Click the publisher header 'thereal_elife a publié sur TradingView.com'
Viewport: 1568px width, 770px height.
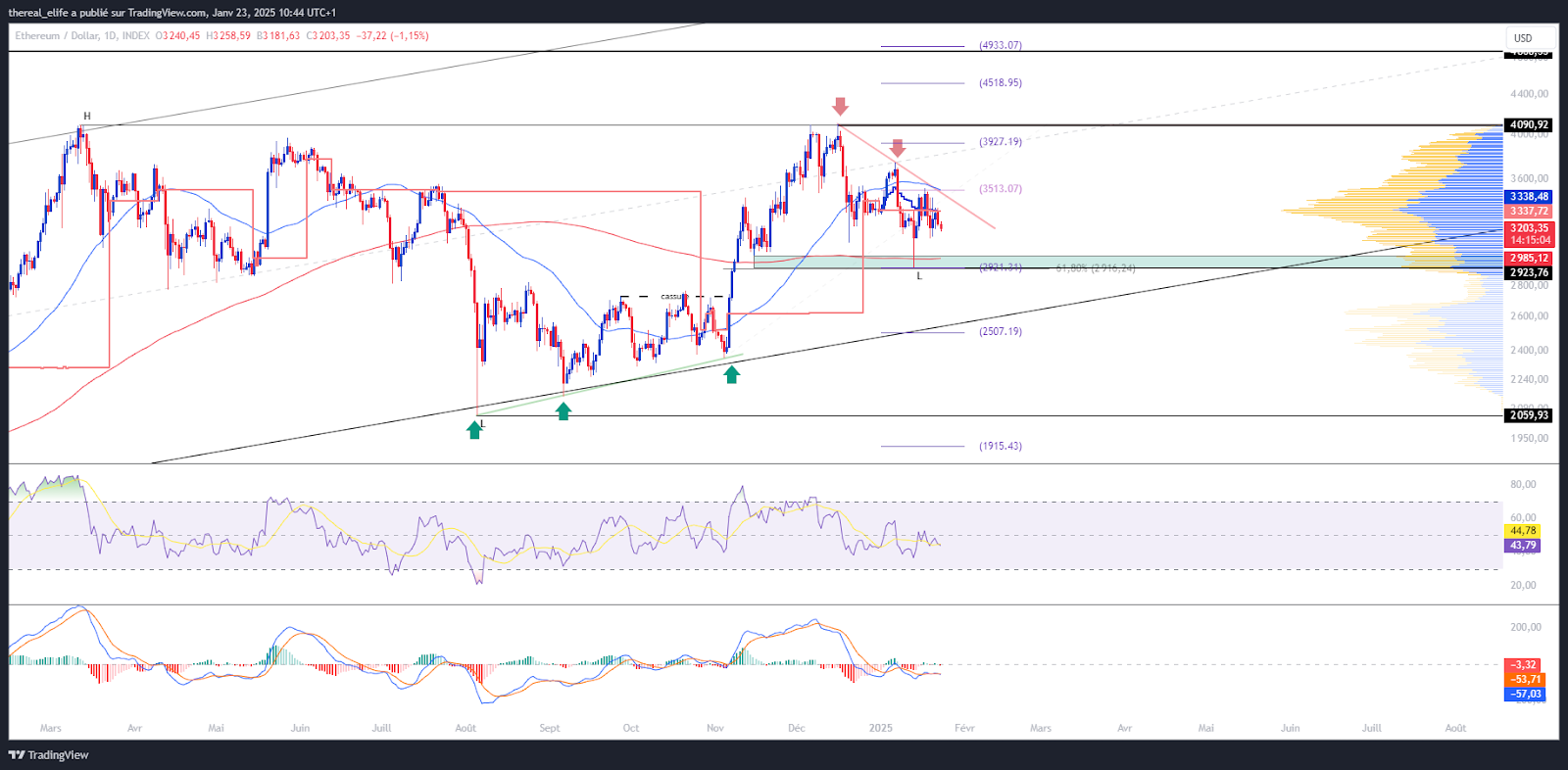tap(108, 13)
